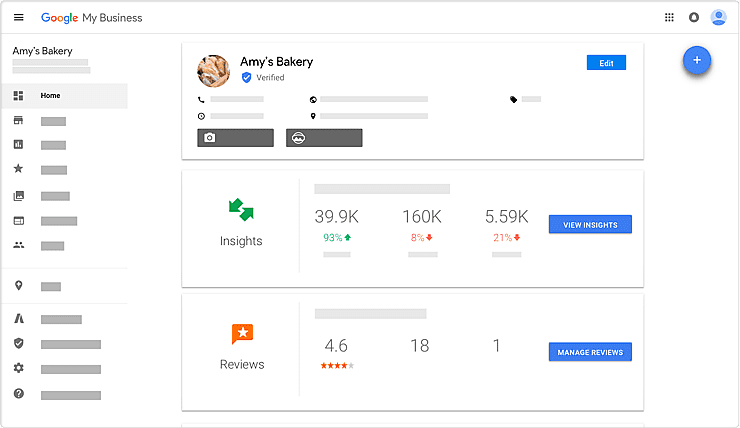Open the Google apps grid

(669, 18)
